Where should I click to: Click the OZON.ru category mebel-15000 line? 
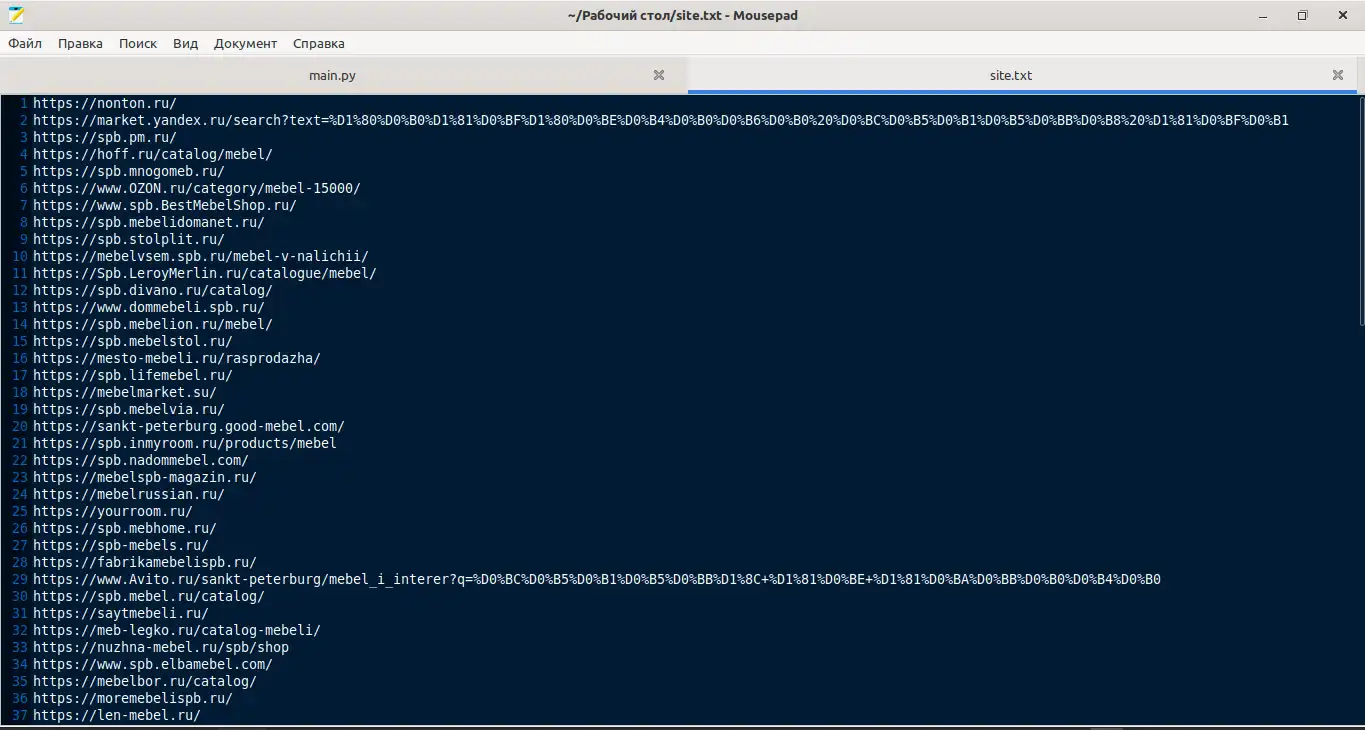click(x=197, y=188)
